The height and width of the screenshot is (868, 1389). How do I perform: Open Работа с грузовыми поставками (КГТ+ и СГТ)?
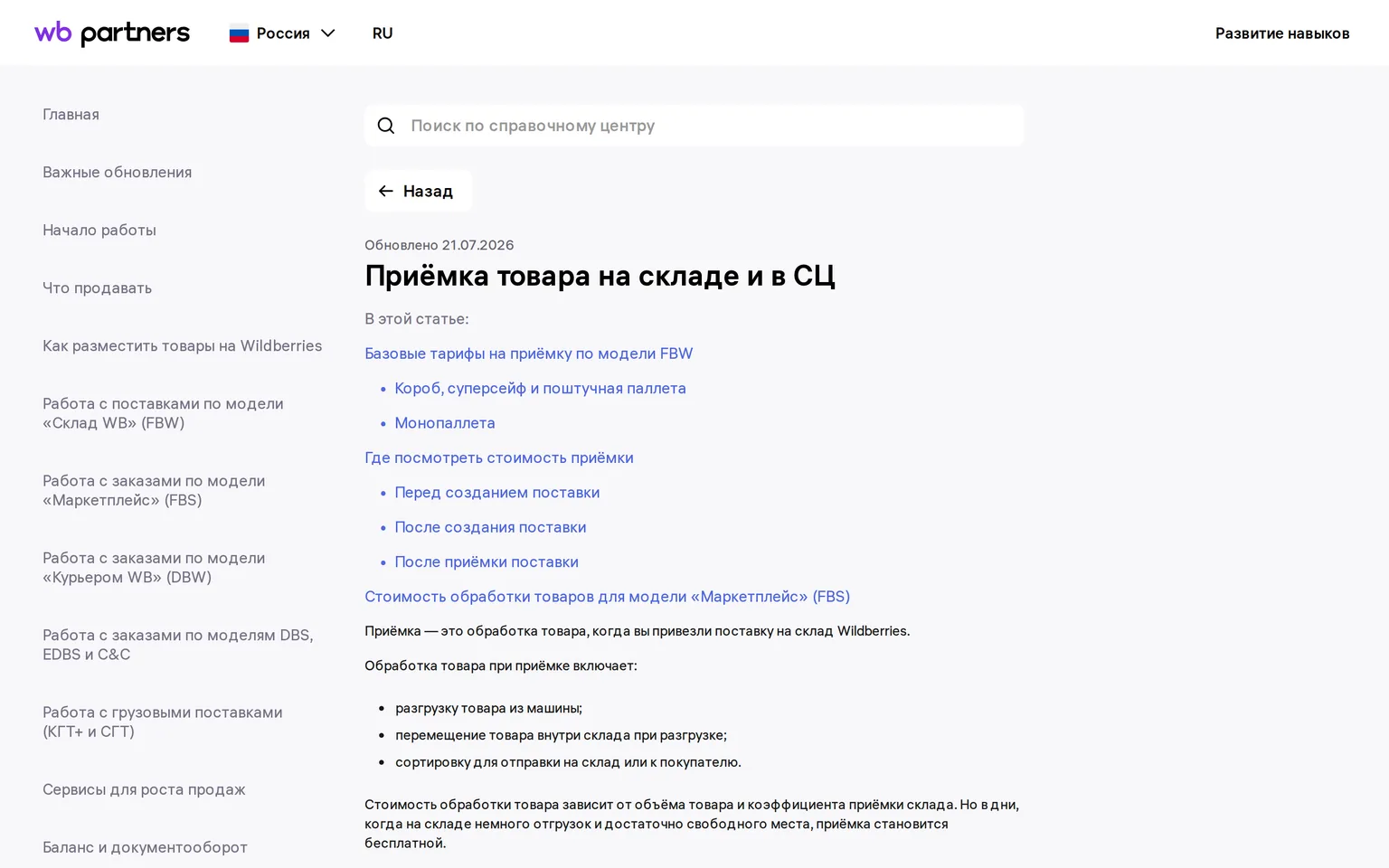(x=163, y=722)
